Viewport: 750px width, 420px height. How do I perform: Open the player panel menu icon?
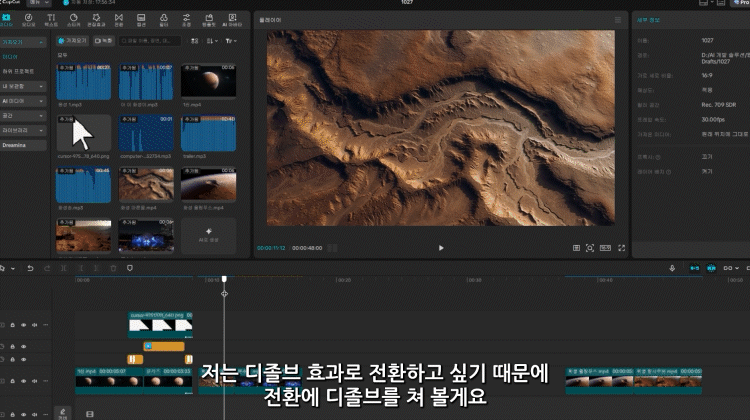pyautogui.click(x=617, y=19)
